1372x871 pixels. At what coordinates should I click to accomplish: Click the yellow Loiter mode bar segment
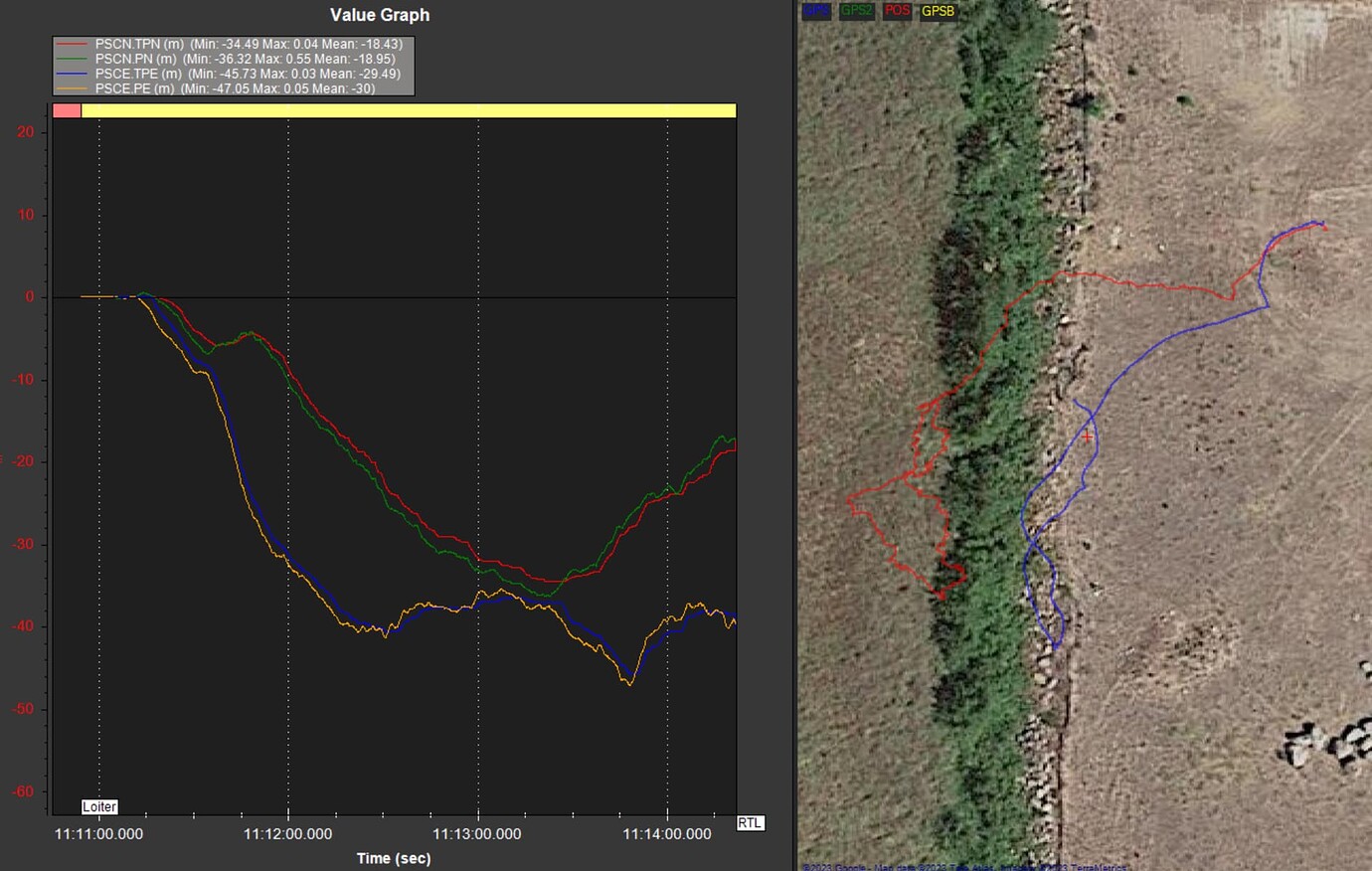point(408,110)
